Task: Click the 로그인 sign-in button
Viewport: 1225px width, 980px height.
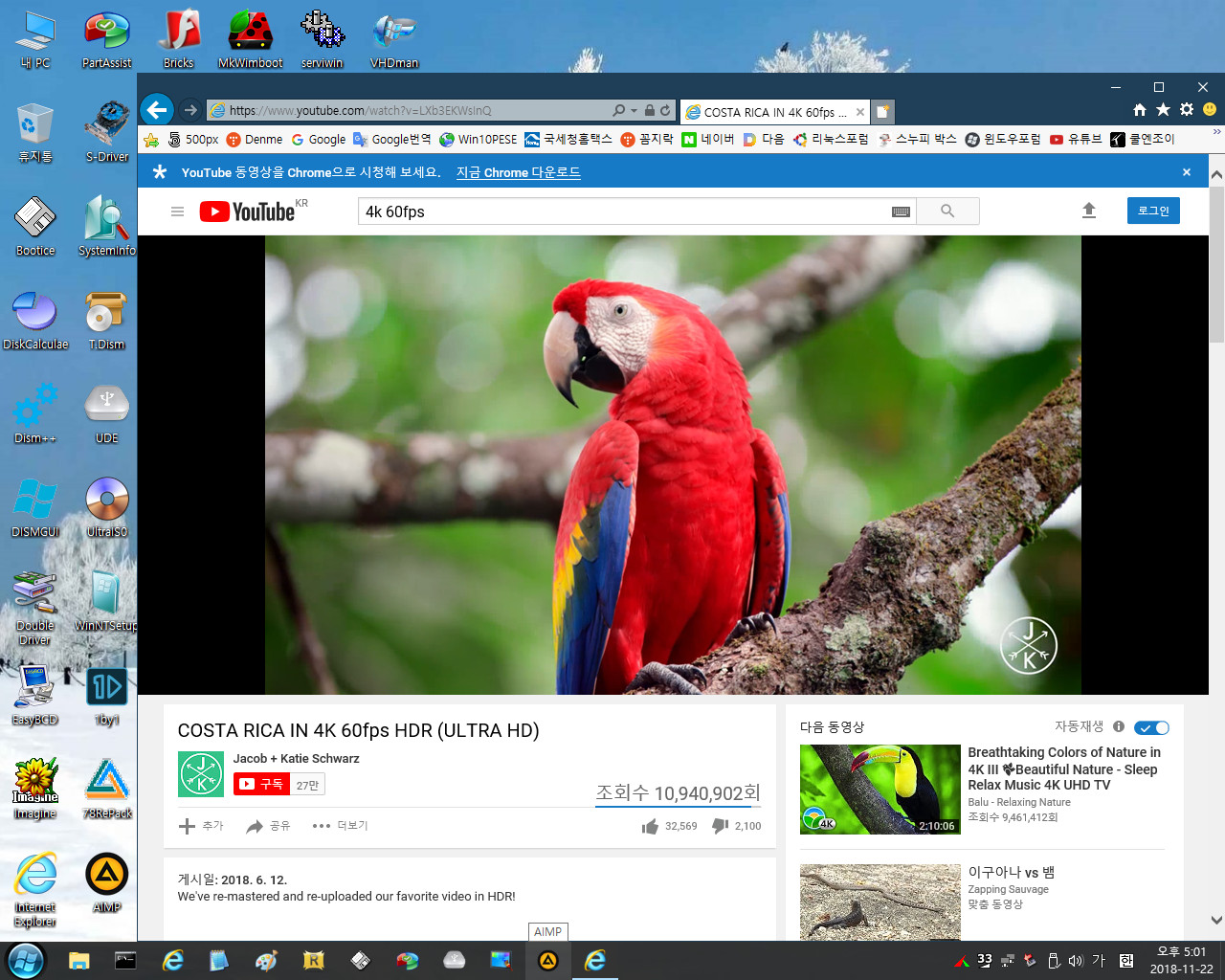Action: pyautogui.click(x=1153, y=211)
